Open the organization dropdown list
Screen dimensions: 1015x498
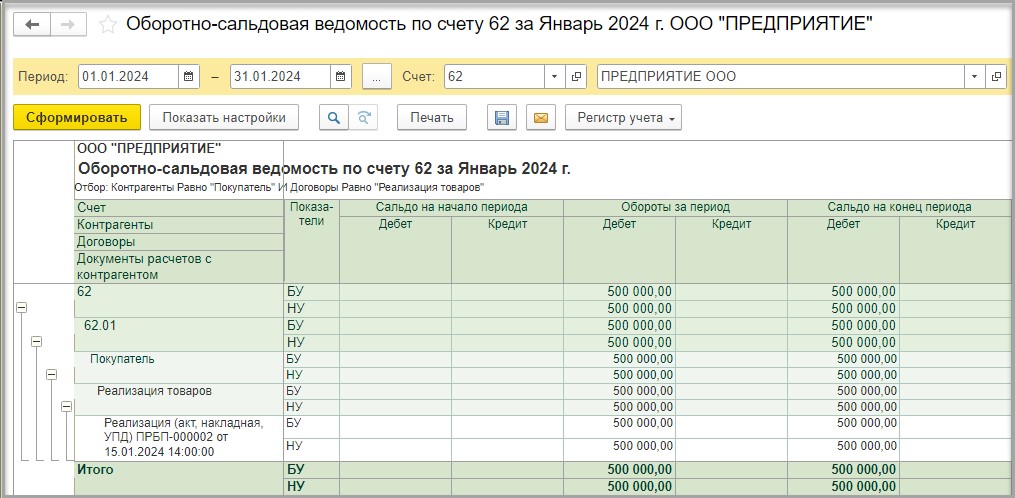click(974, 77)
